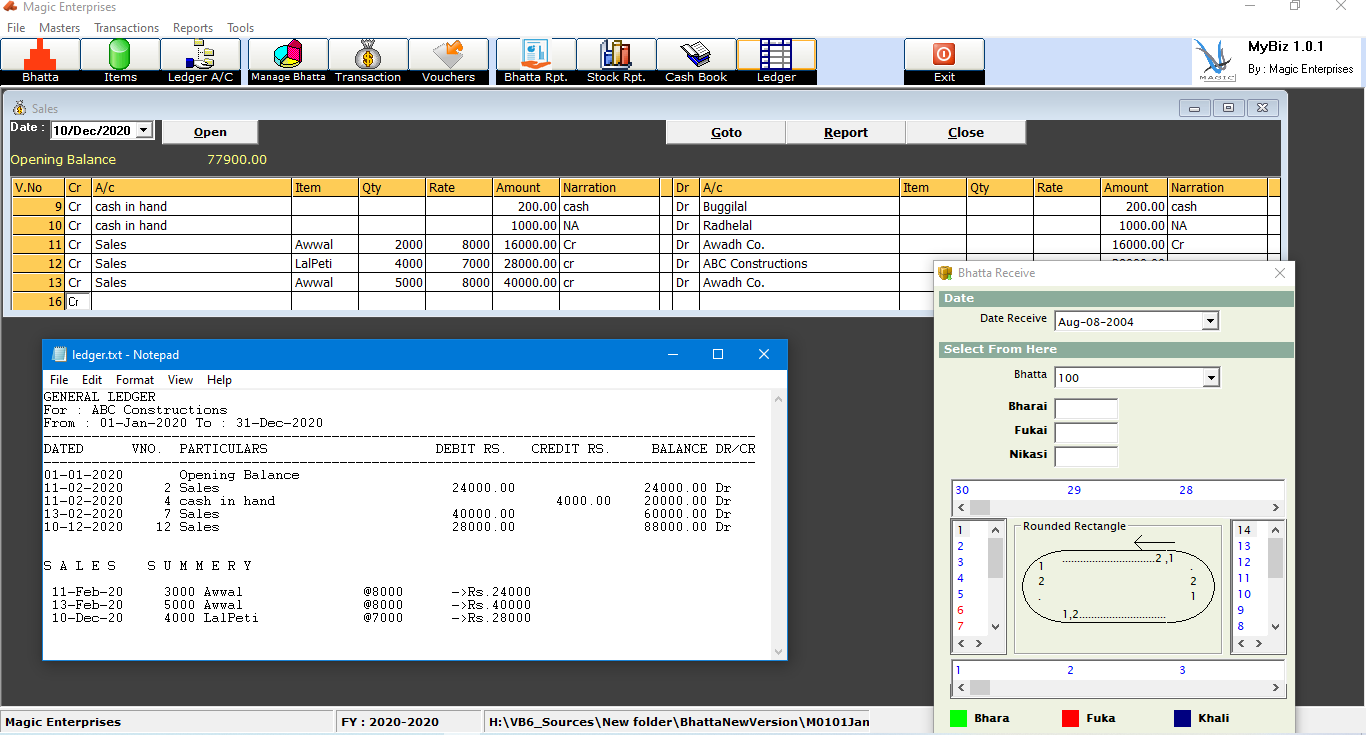Open the Ledger A/C toolbar icon
1366x735 pixels.
tap(201, 61)
